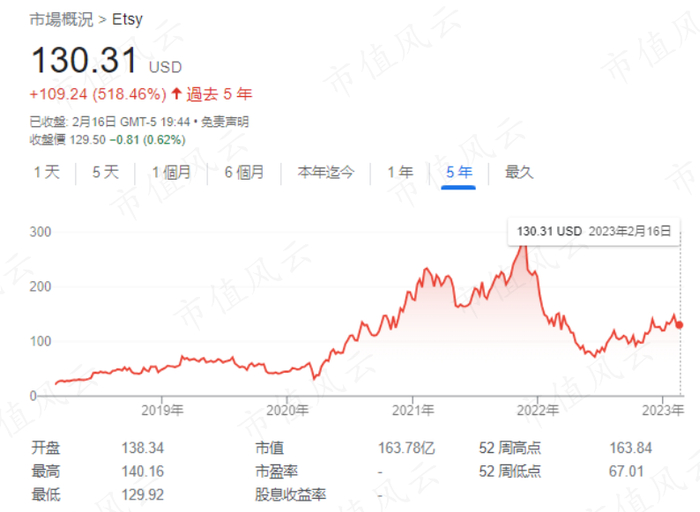Show the 最久 maximum range
The height and width of the screenshot is (512, 700).
pos(519,172)
